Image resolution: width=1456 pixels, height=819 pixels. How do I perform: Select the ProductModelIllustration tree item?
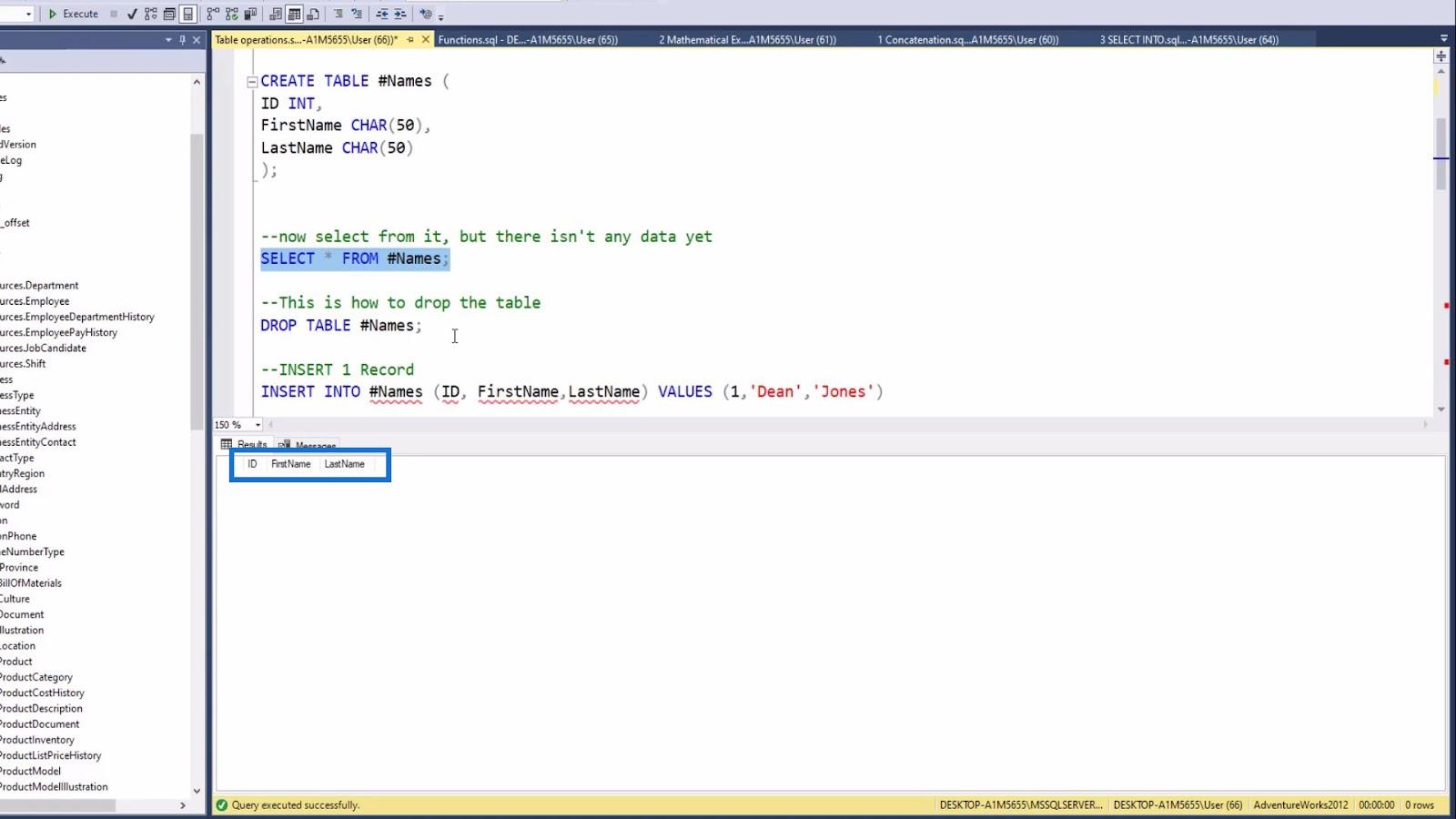[54, 787]
